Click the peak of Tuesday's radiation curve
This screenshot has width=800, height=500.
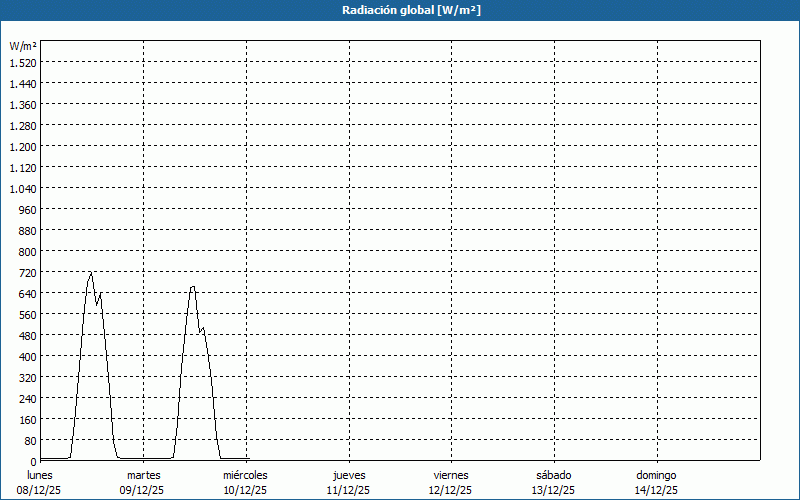click(x=193, y=287)
